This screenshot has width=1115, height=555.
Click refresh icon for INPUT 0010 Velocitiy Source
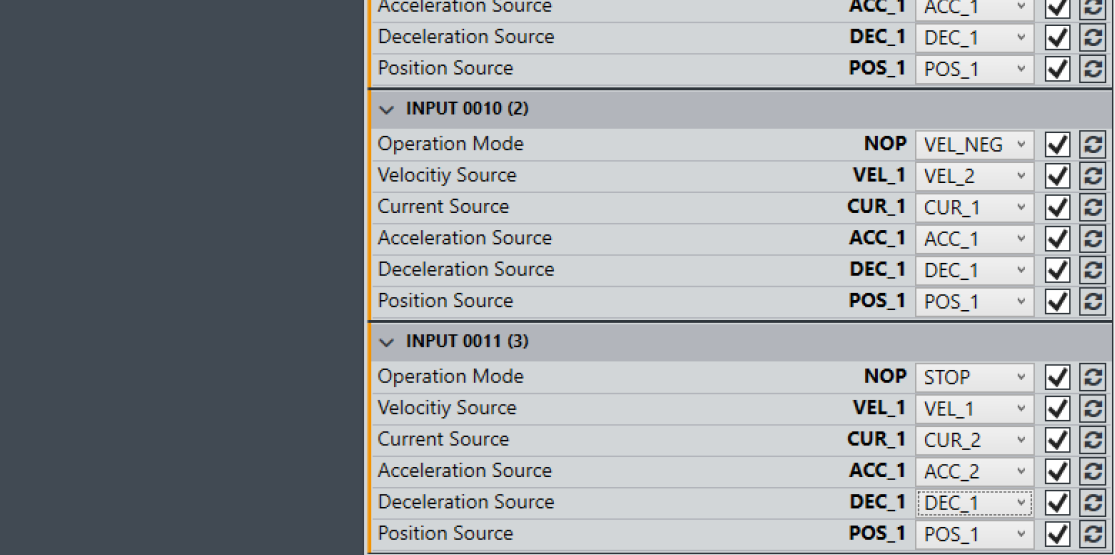(1092, 176)
